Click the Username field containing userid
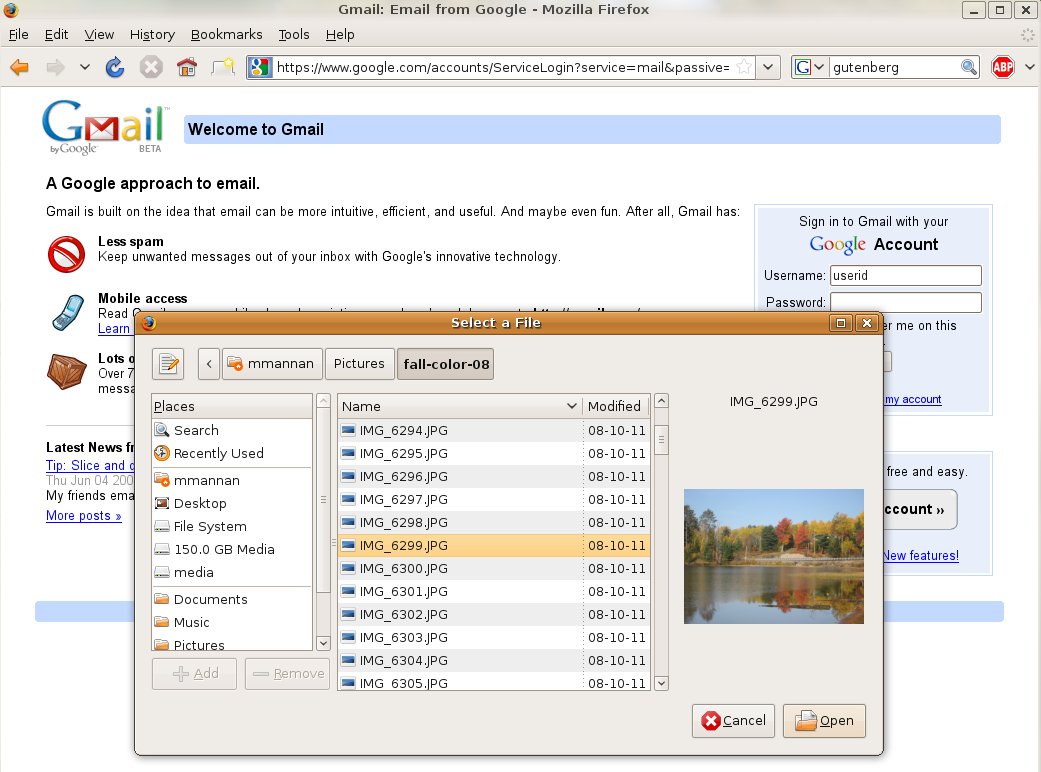 906,275
